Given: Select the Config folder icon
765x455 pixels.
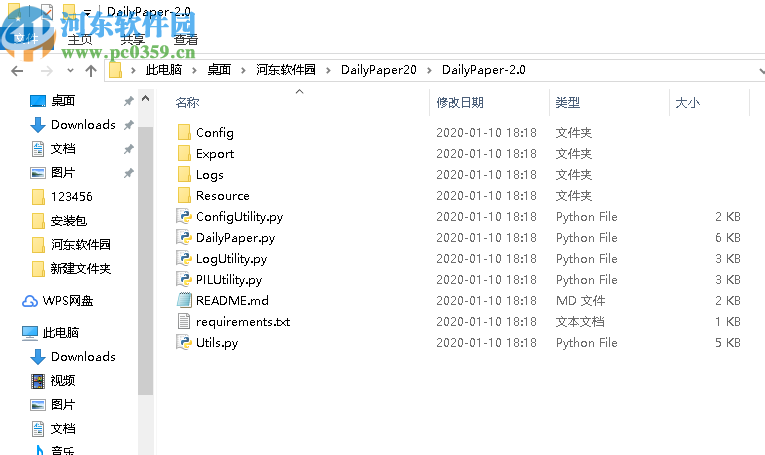Looking at the screenshot, I should coord(184,132).
